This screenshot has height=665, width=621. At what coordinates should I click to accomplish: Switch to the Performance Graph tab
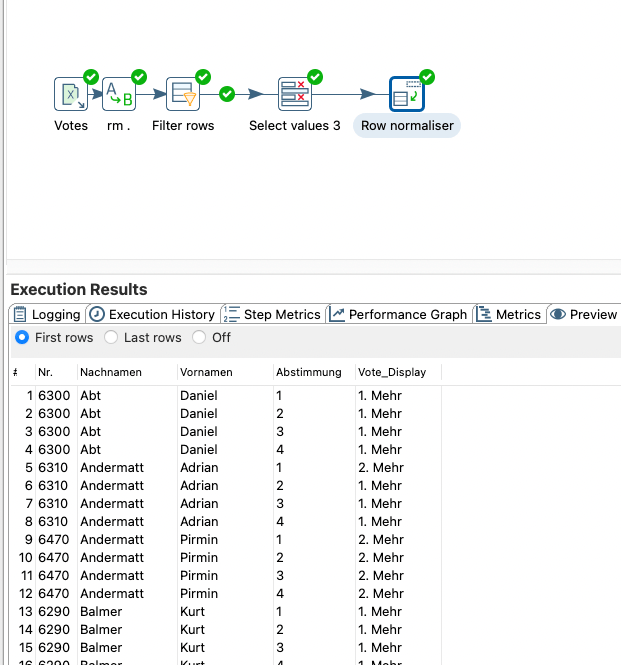click(x=398, y=314)
